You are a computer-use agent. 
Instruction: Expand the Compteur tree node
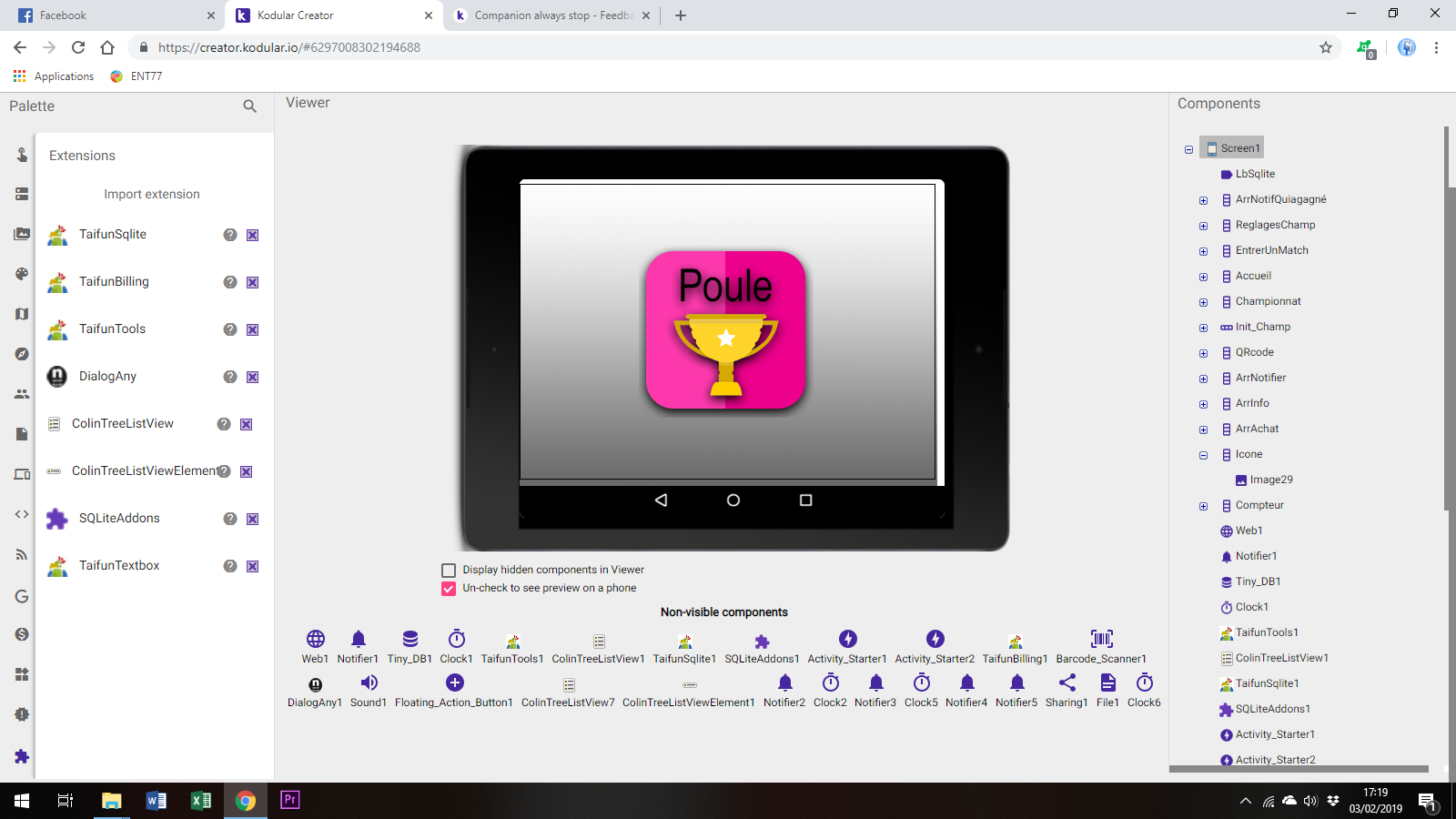(1203, 506)
